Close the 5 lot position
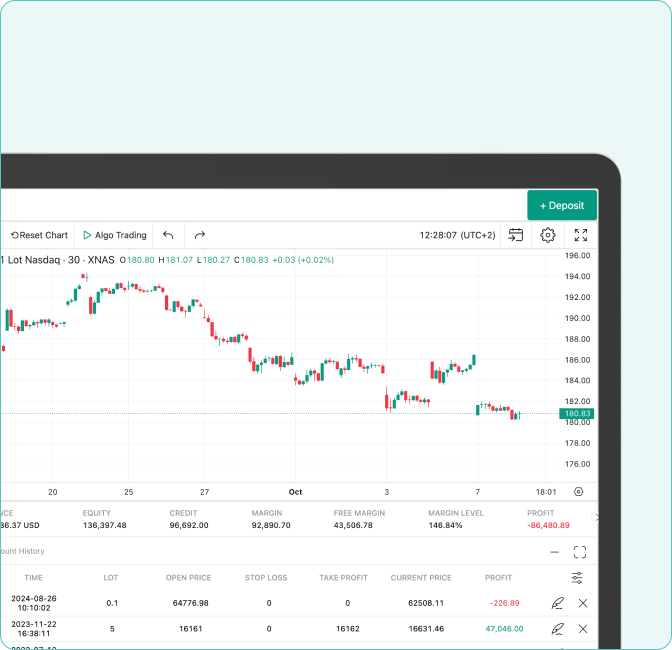 583,629
